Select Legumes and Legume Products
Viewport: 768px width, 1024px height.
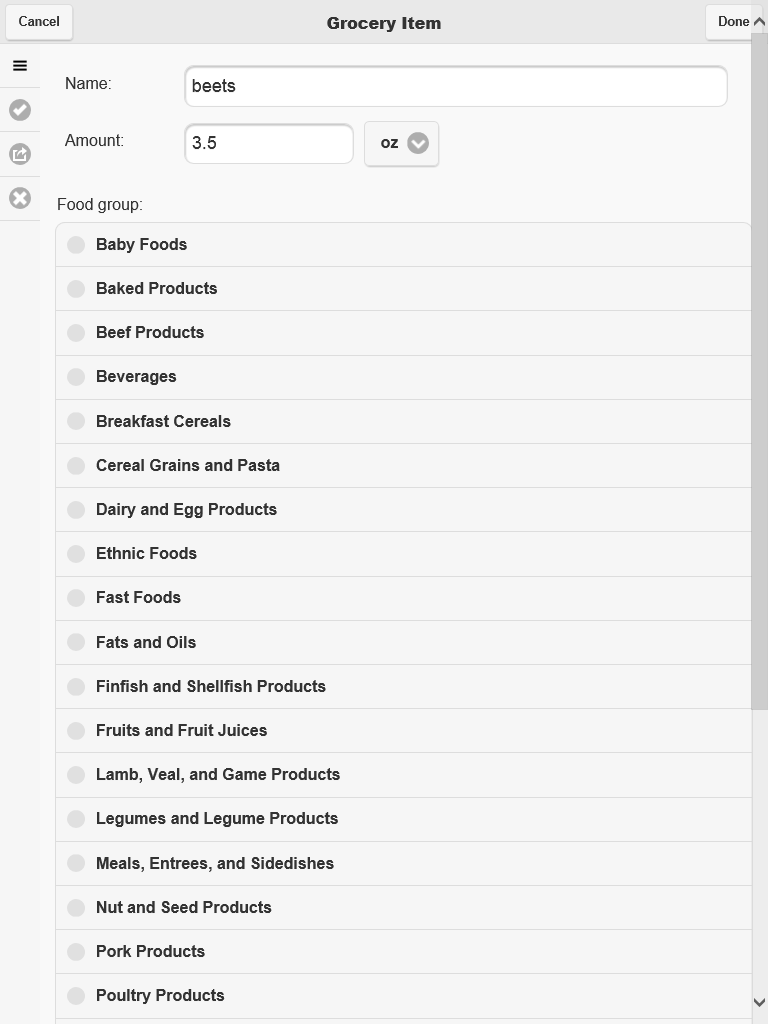click(x=76, y=819)
